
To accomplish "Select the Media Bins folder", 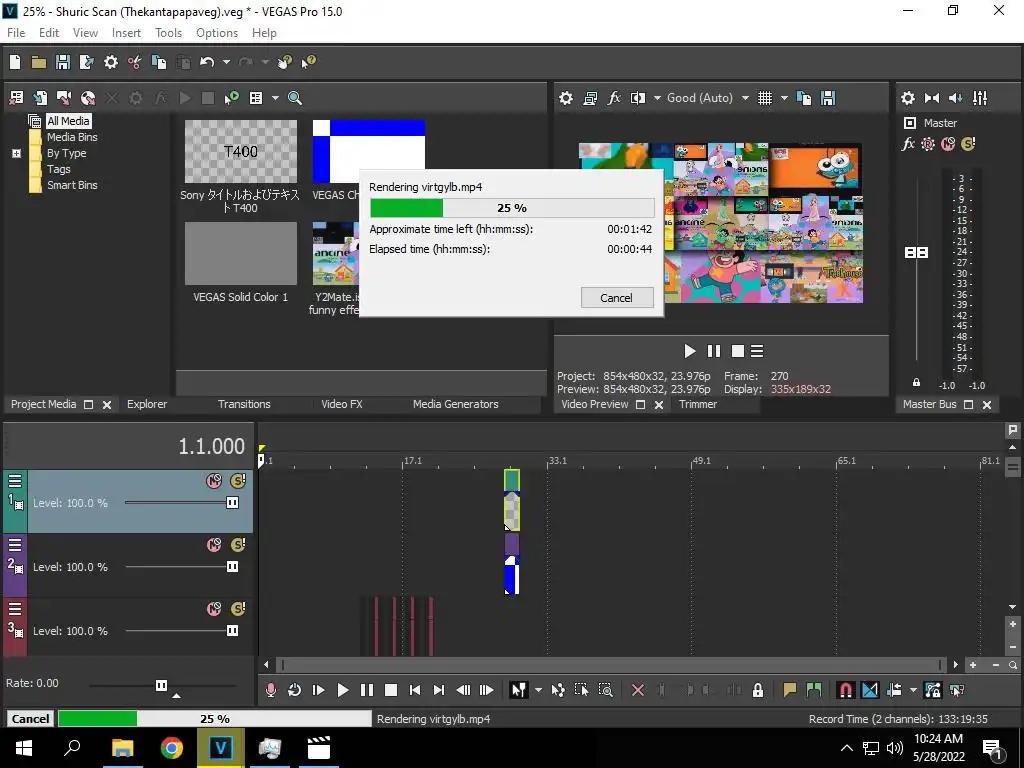I will (72, 137).
